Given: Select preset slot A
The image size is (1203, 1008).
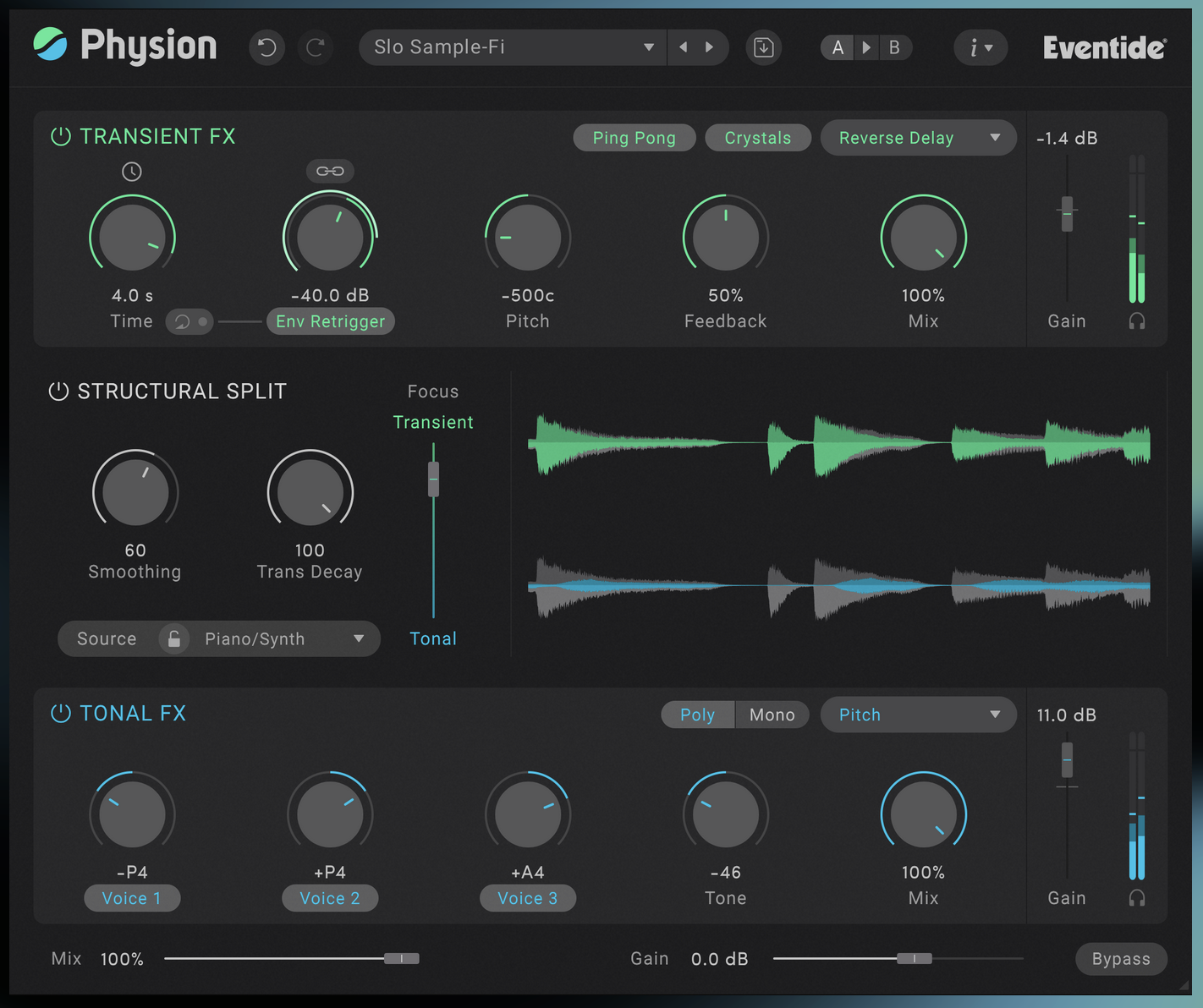Looking at the screenshot, I should tap(838, 47).
